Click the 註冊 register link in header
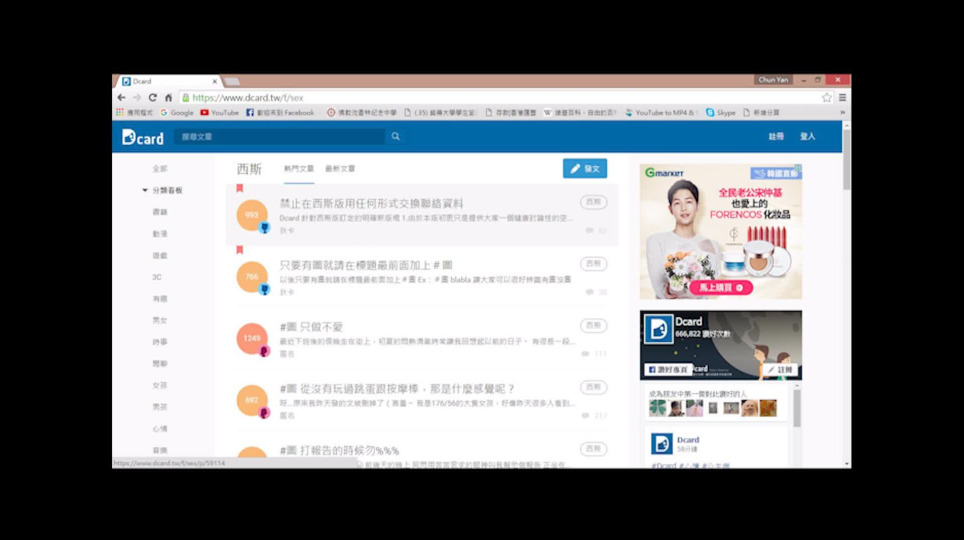This screenshot has height=540, width=964. (776, 137)
